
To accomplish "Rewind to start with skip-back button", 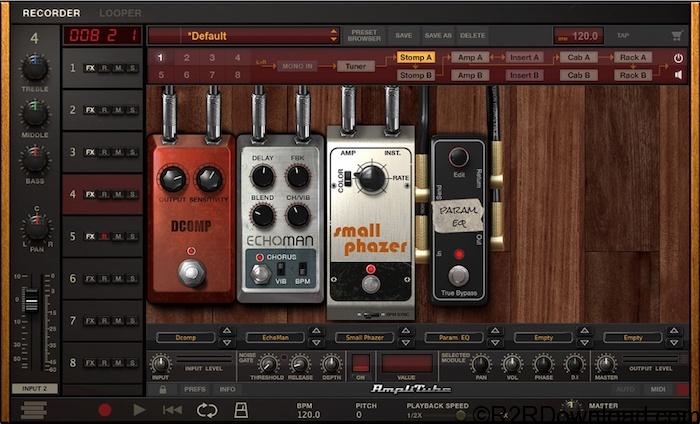I will pyautogui.click(x=172, y=409).
